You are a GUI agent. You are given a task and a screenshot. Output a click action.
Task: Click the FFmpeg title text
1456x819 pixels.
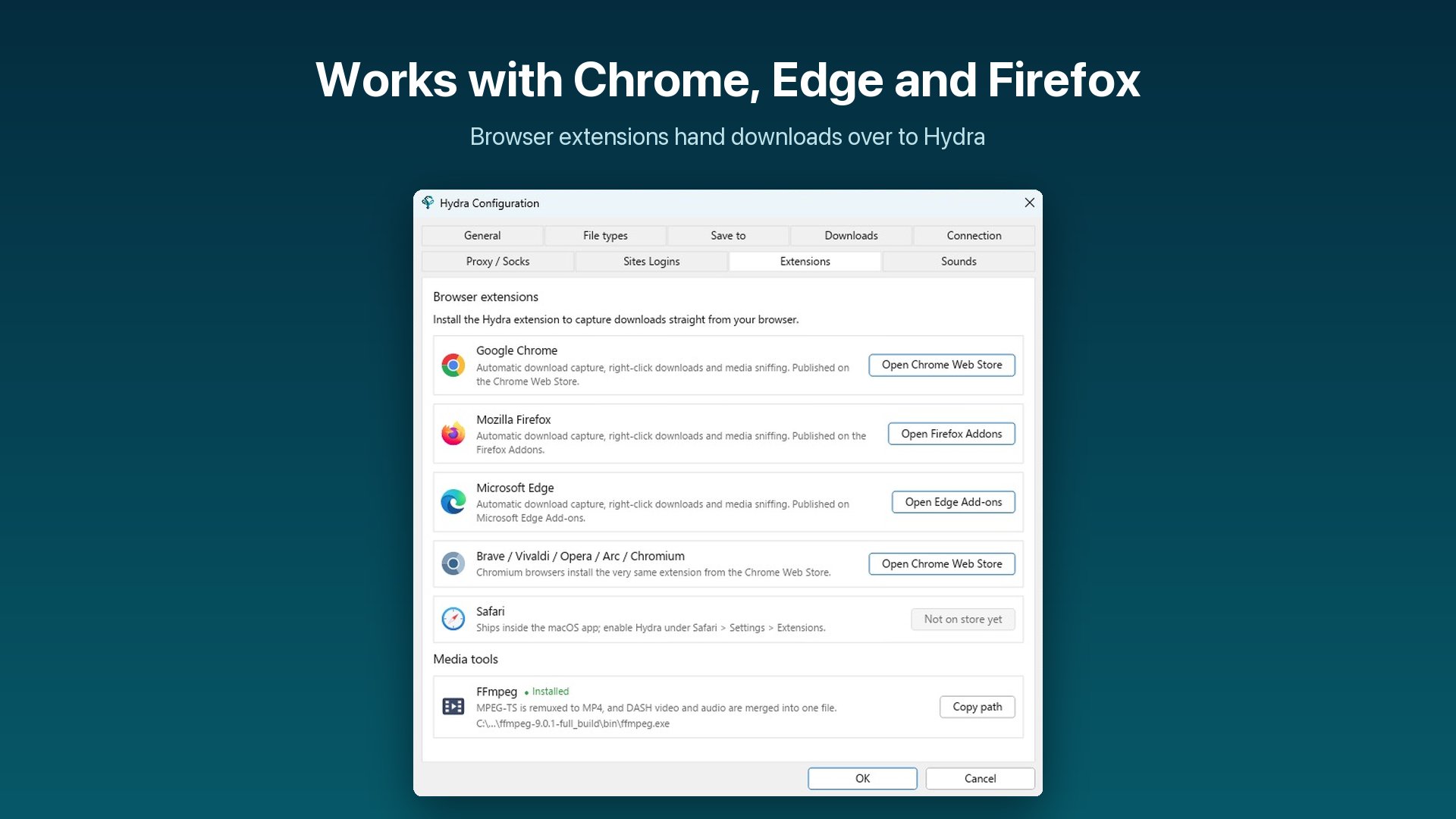[x=497, y=692]
